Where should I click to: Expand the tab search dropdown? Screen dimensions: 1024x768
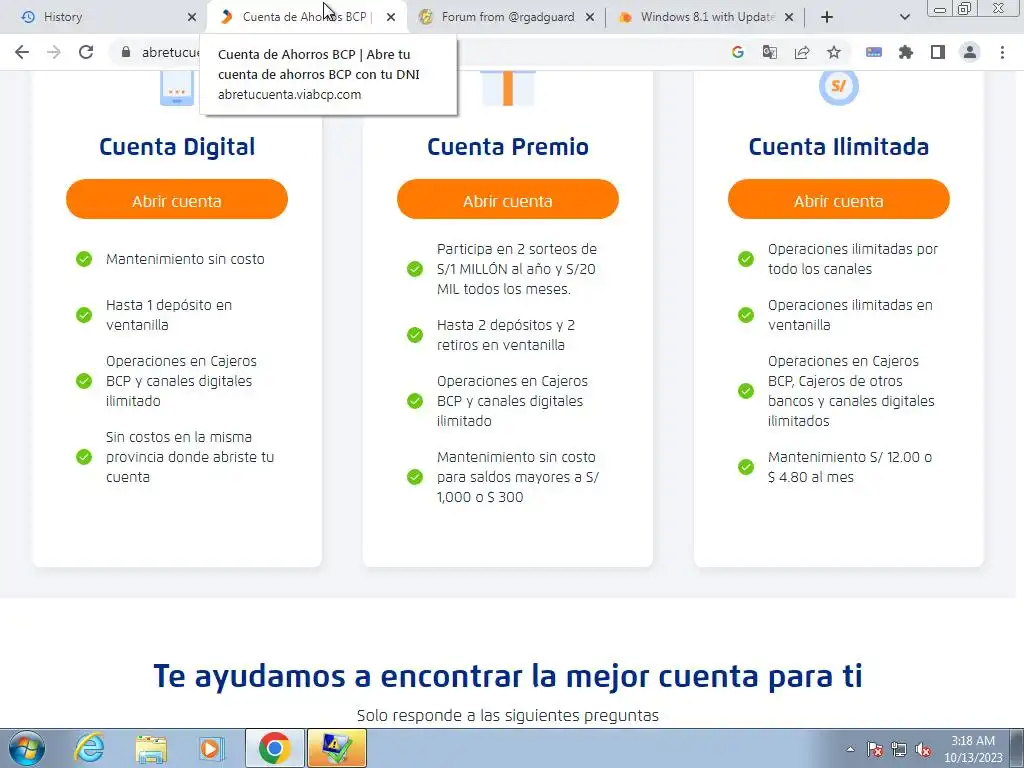904,17
